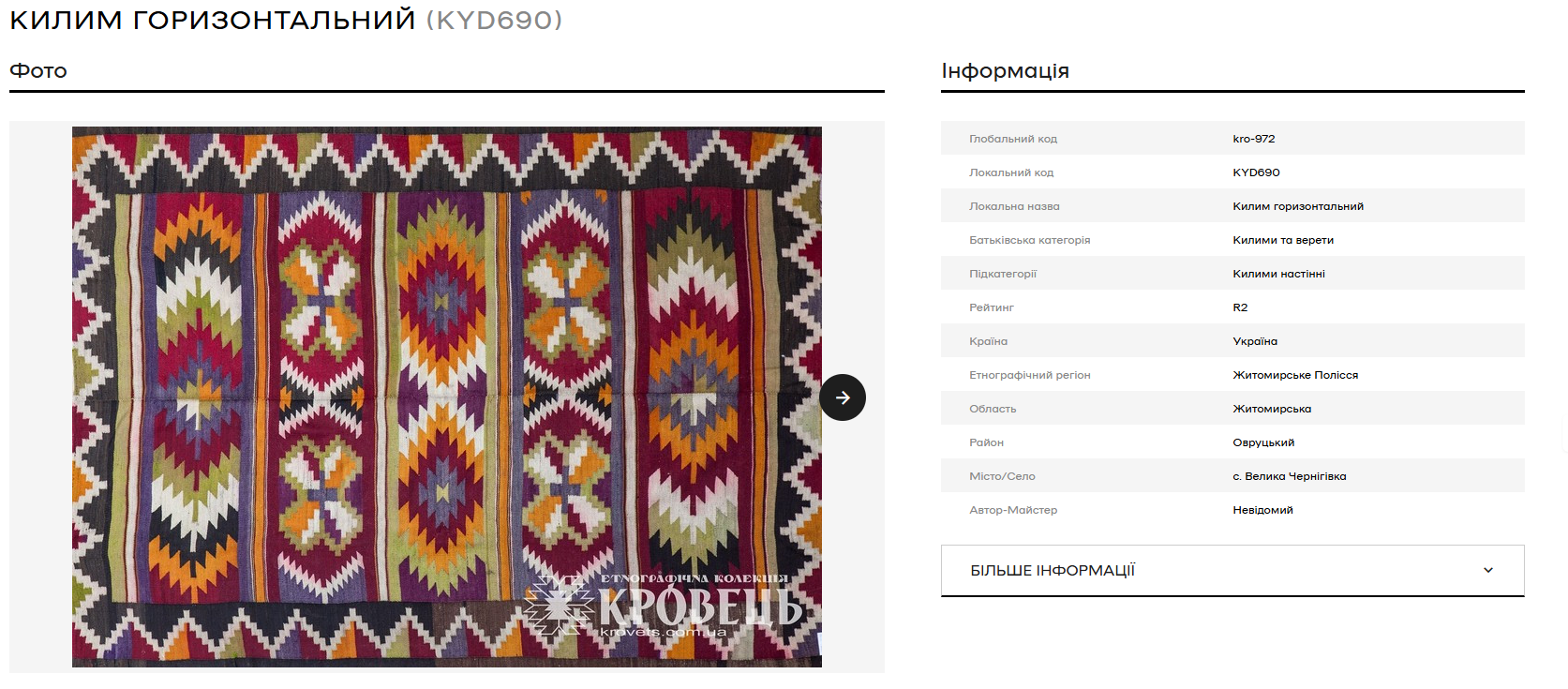Click the Килими настінні subcategory value
Image resolution: width=1568 pixels, height=689 pixels.
point(1278,274)
